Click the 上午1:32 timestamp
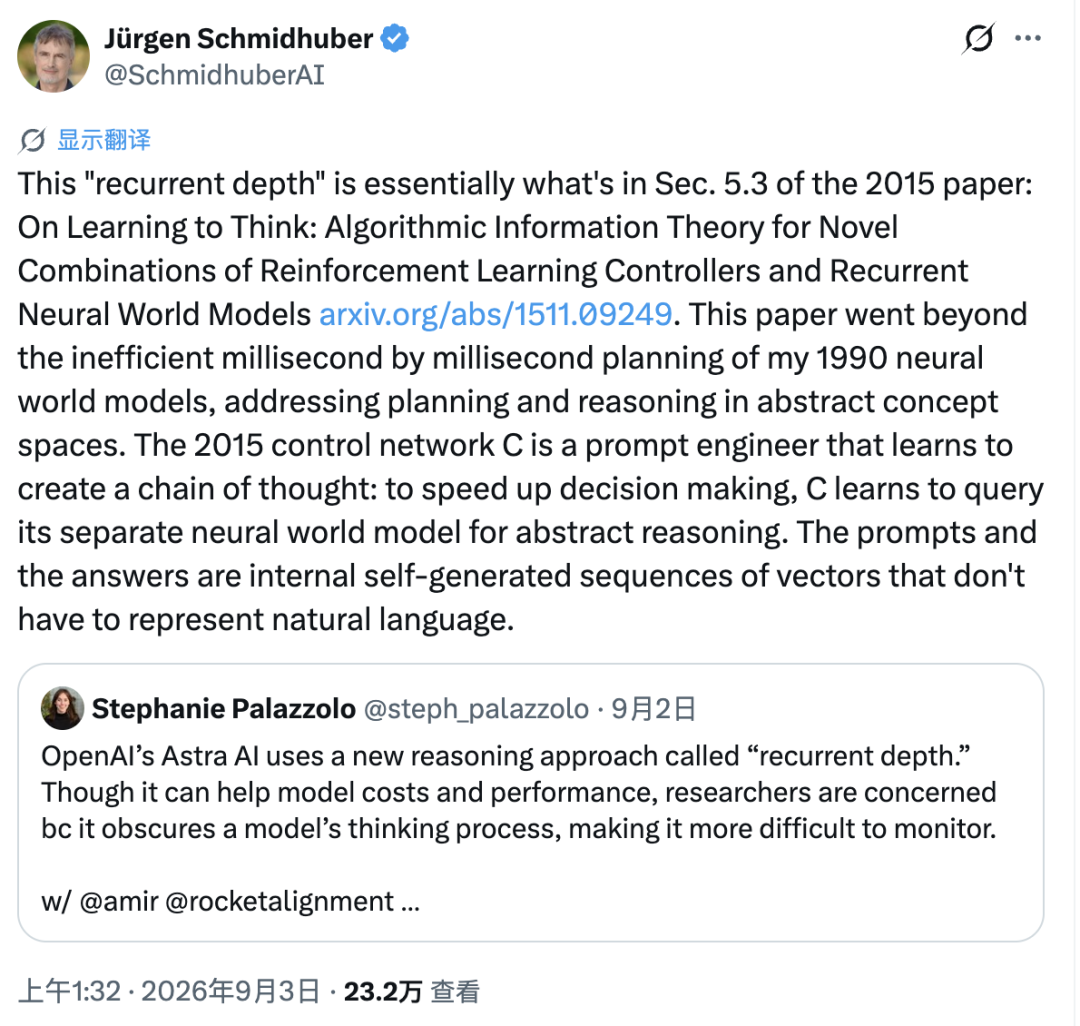 [70, 992]
